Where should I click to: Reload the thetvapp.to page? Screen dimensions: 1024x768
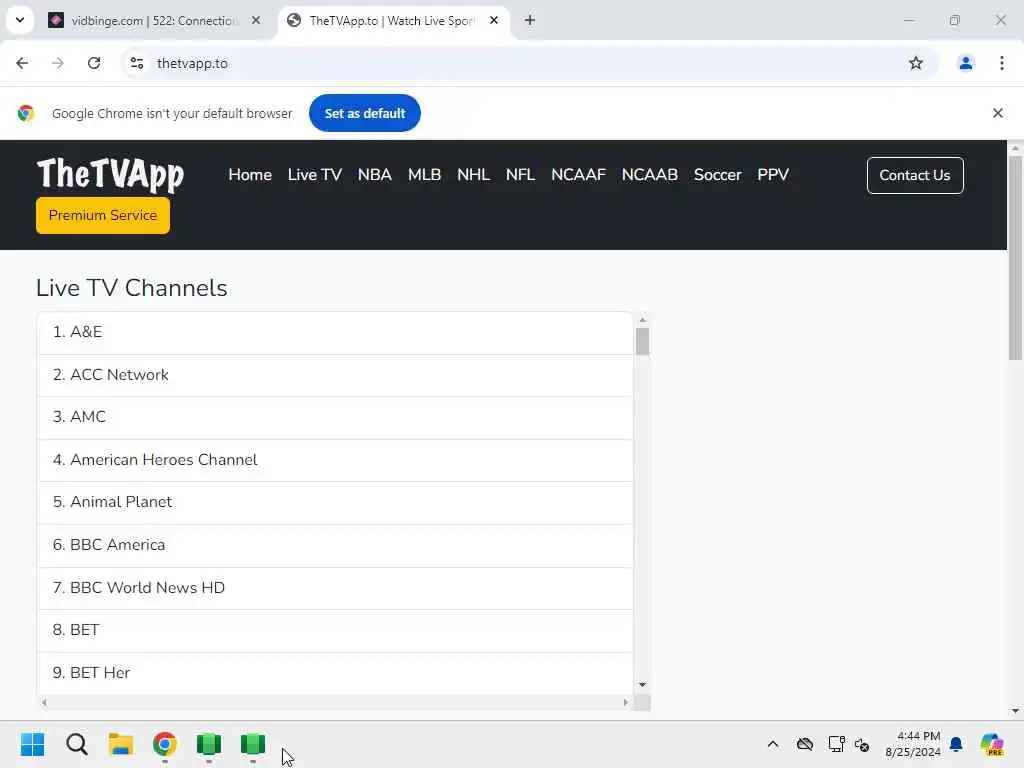pos(94,63)
